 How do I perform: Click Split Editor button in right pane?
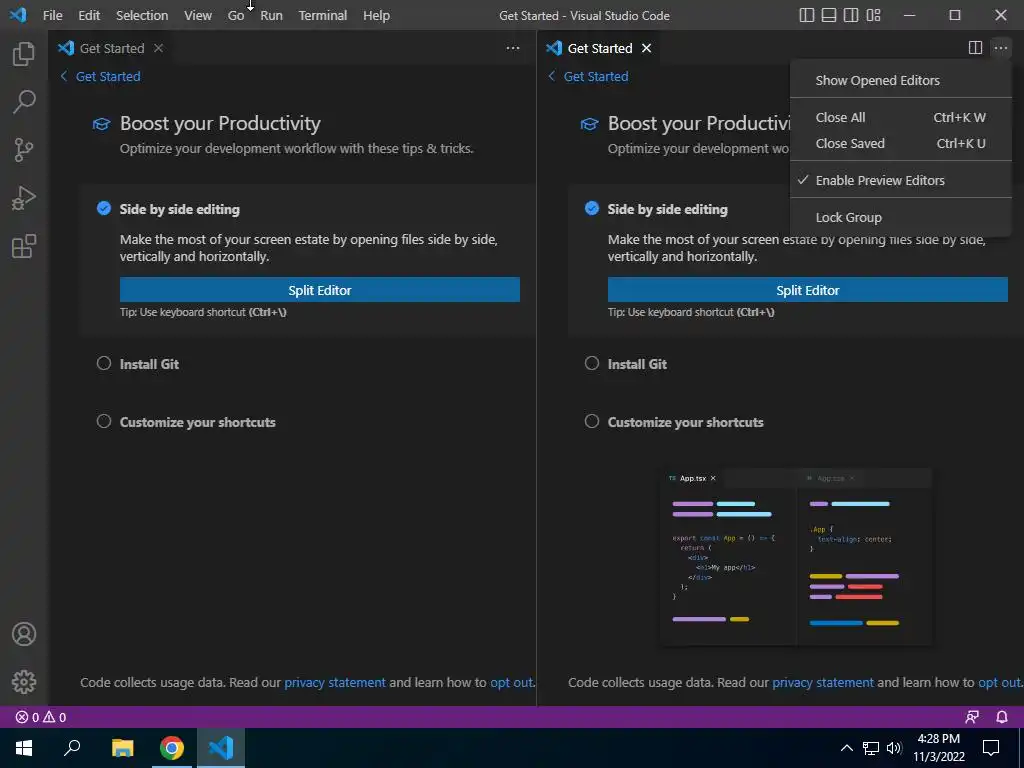click(x=807, y=289)
